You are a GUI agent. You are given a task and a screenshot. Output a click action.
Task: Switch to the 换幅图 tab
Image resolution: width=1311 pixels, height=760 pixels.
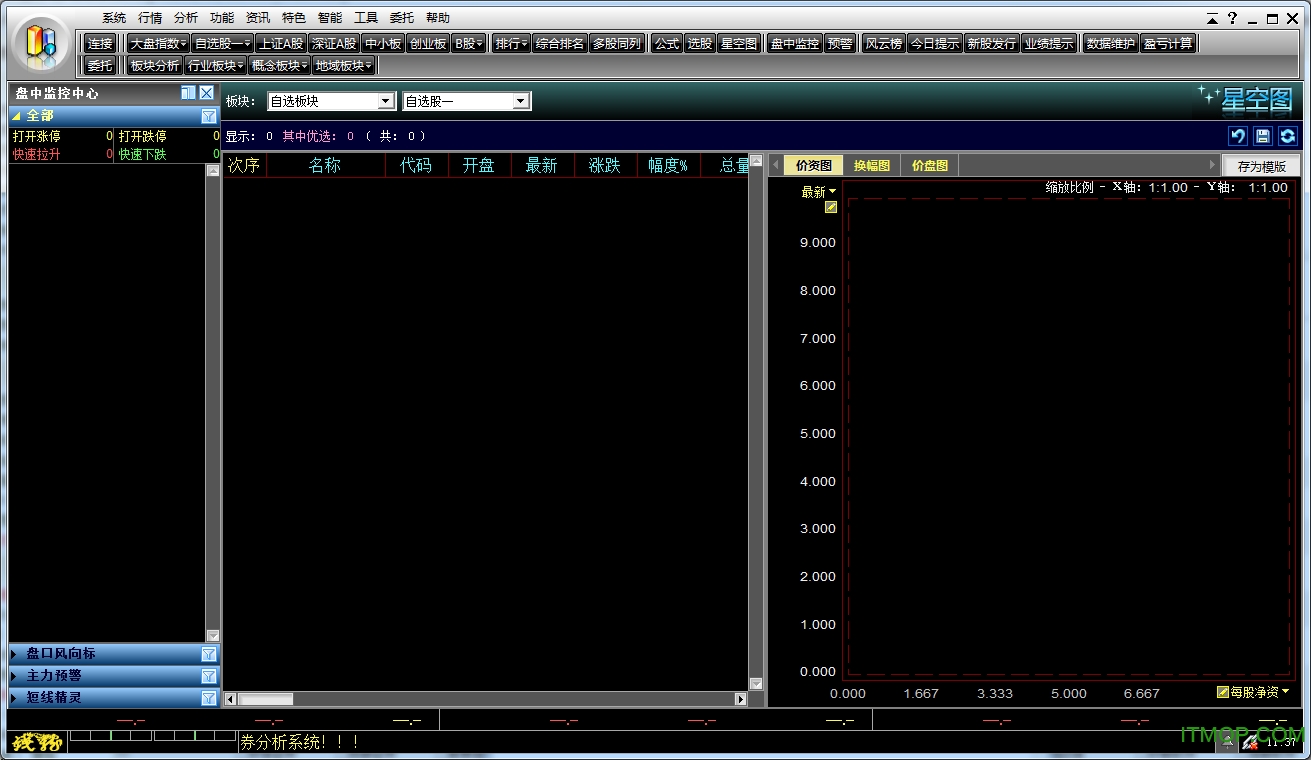[x=871, y=166]
